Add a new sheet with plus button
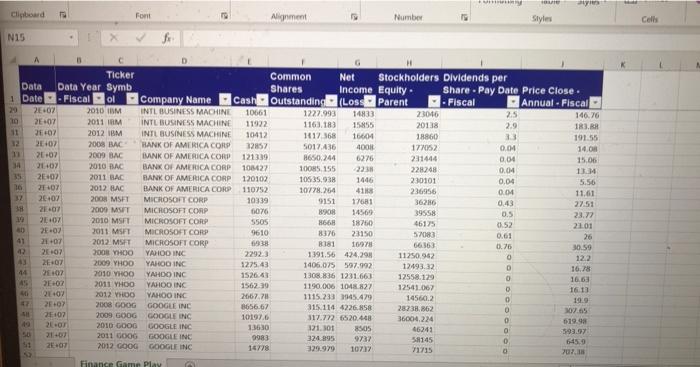The image size is (700, 367). (x=189, y=364)
